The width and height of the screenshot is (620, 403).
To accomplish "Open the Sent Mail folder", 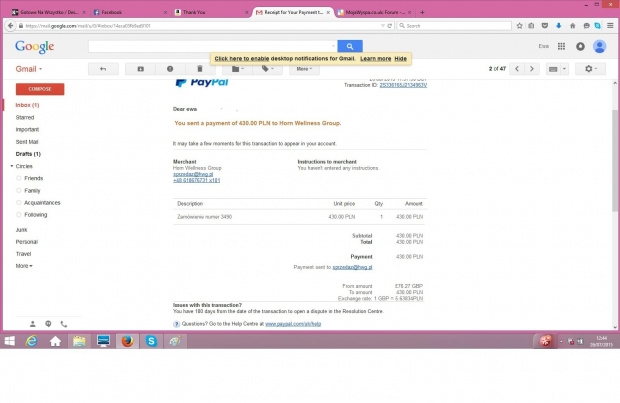I will pos(27,142).
